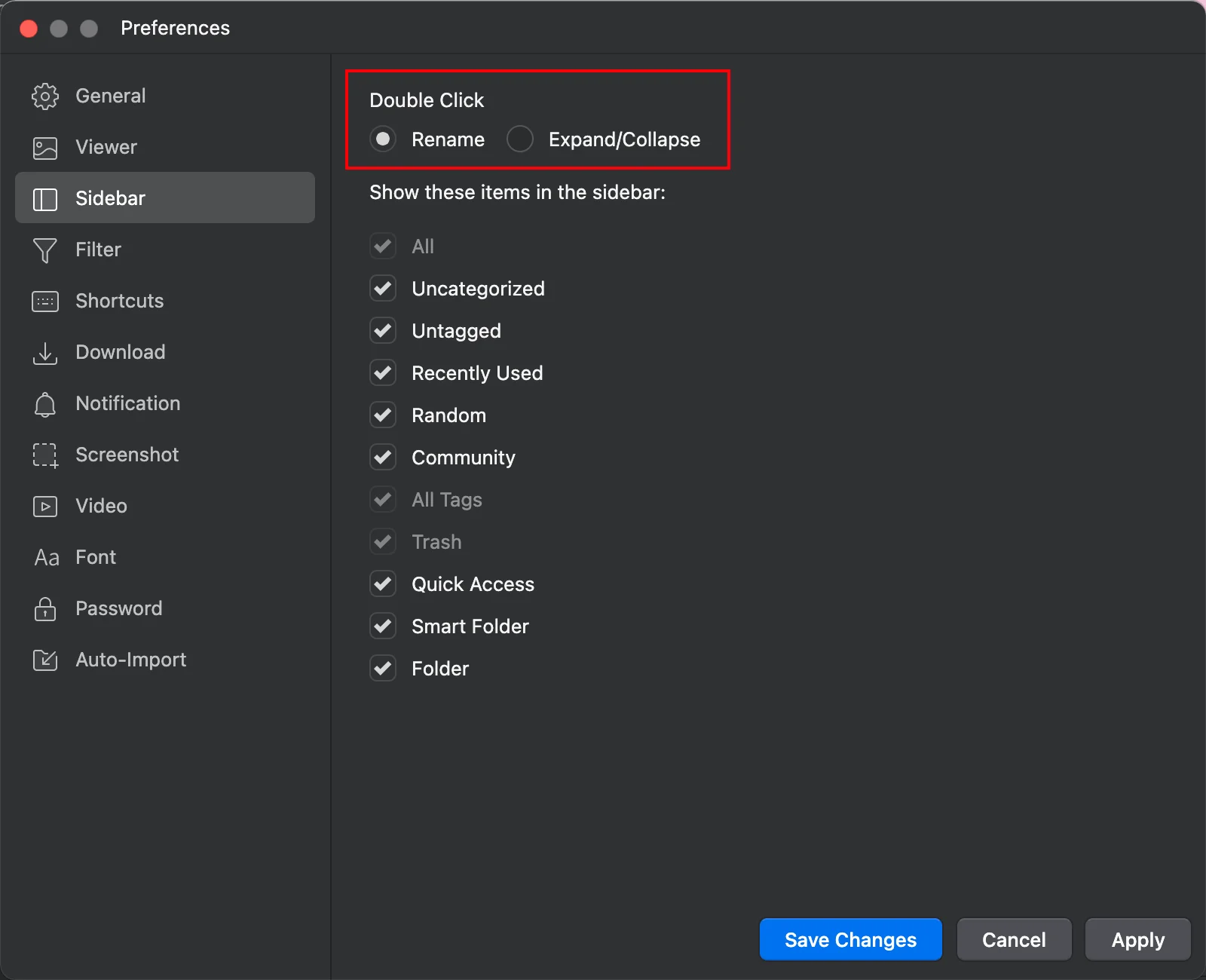Click the Video play icon
The width and height of the screenshot is (1206, 980).
pos(45,507)
